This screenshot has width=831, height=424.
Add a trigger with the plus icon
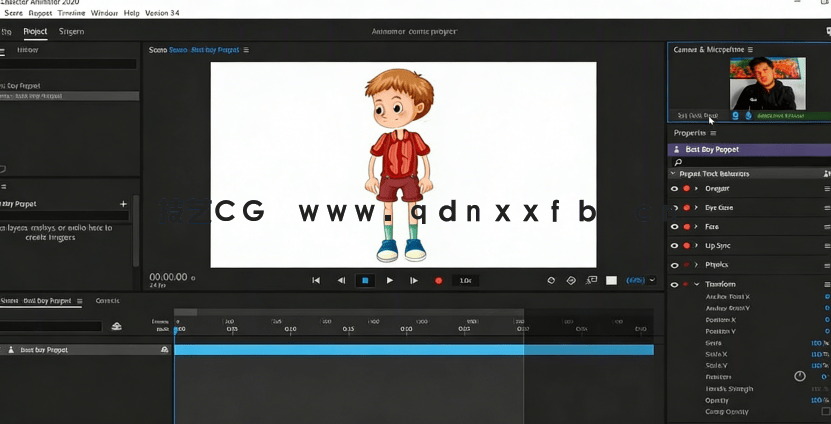click(123, 204)
